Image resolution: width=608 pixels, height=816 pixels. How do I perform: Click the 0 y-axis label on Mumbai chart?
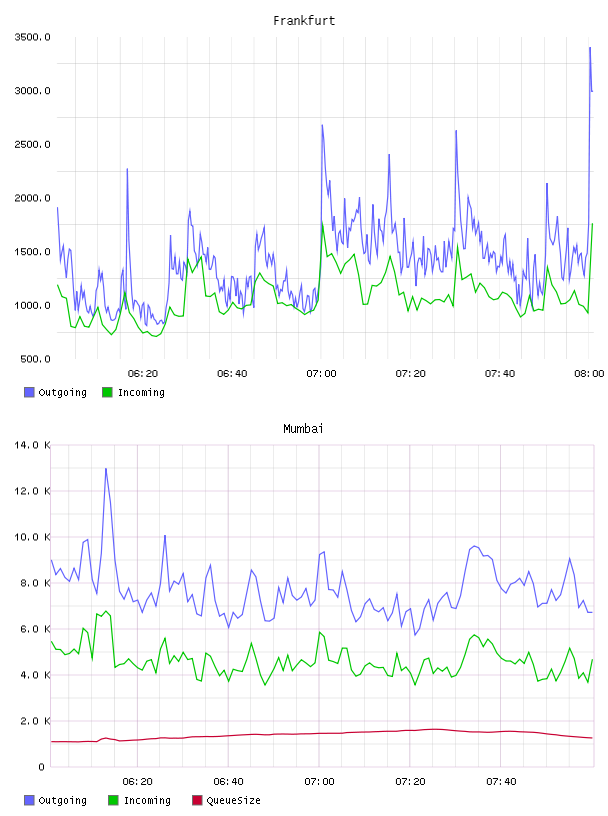[x=42, y=767]
